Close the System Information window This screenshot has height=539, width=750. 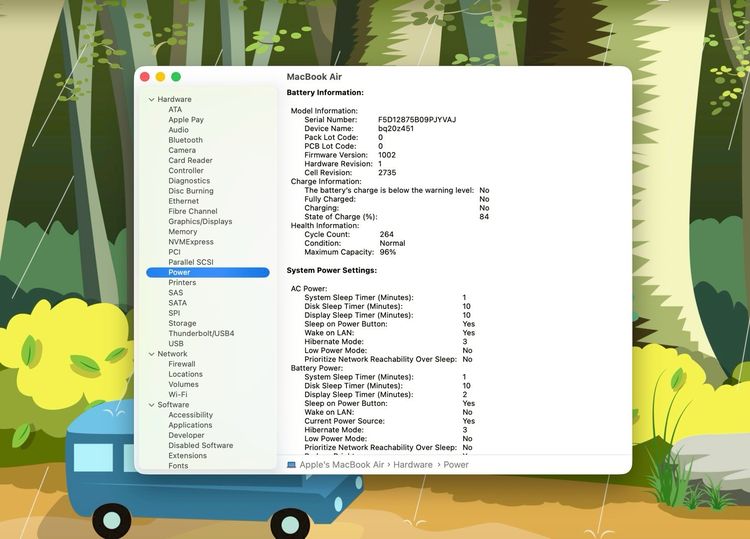(145, 77)
